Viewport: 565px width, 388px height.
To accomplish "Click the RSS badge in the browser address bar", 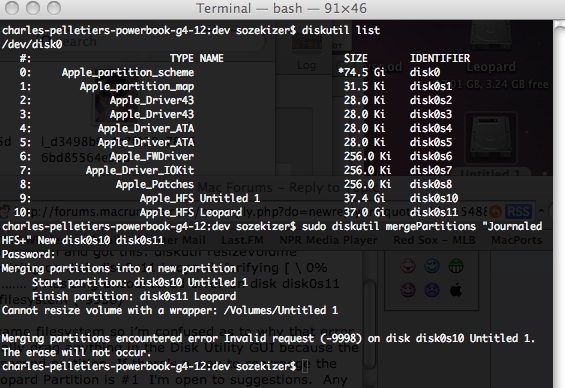I will [518, 211].
